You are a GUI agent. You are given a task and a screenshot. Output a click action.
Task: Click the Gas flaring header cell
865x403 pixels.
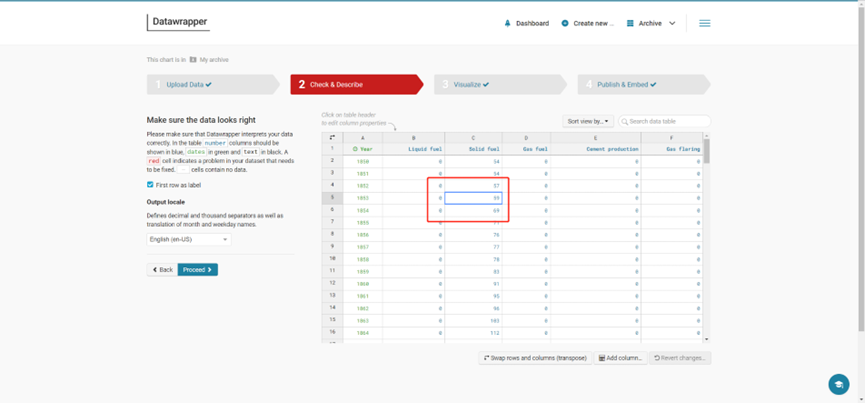[672, 149]
